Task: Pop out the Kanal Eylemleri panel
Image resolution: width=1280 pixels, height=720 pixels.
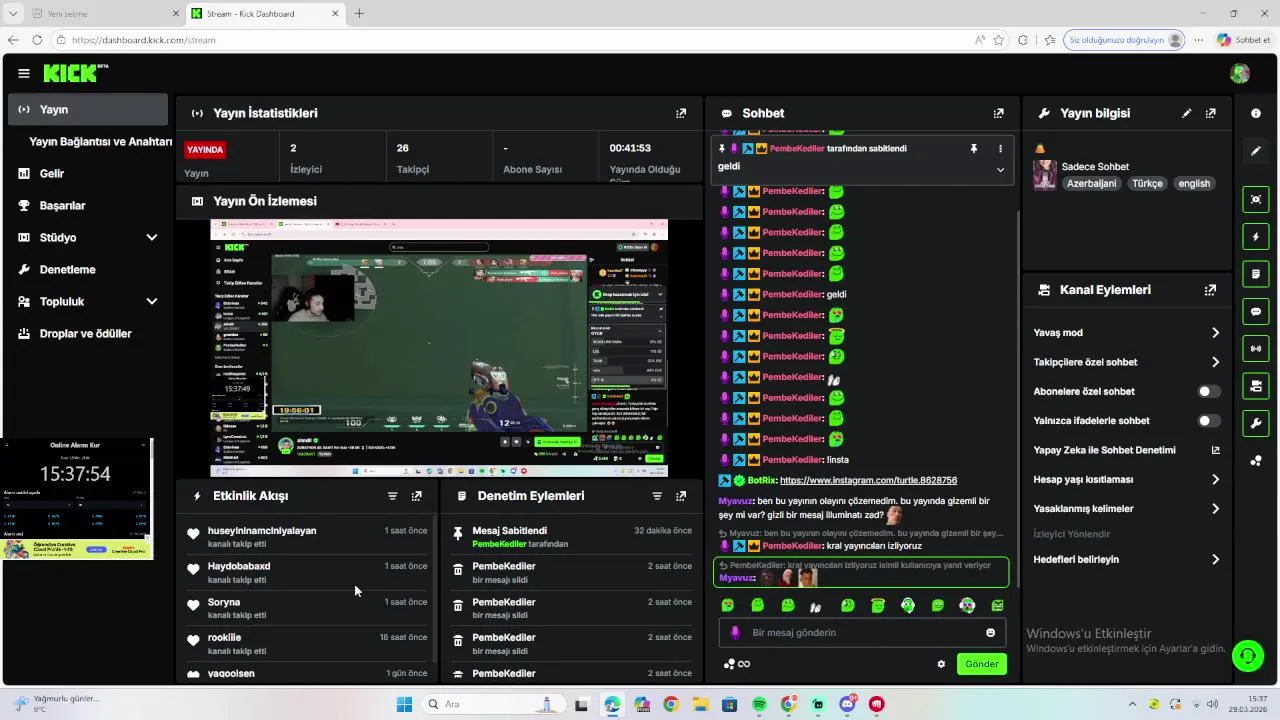Action: (1211, 290)
